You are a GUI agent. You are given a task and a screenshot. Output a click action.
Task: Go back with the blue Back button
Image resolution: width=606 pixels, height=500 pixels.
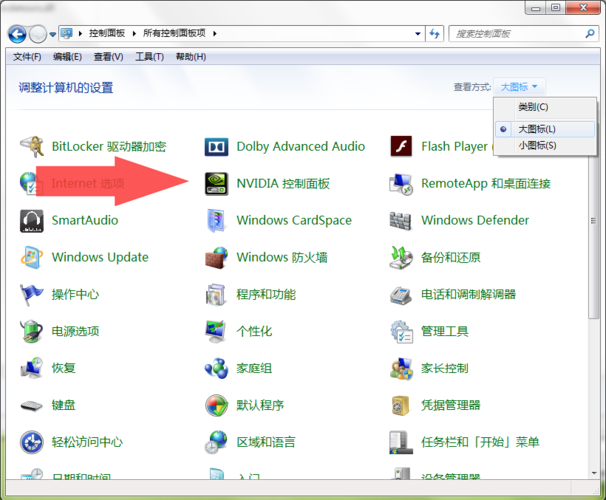tap(17, 34)
